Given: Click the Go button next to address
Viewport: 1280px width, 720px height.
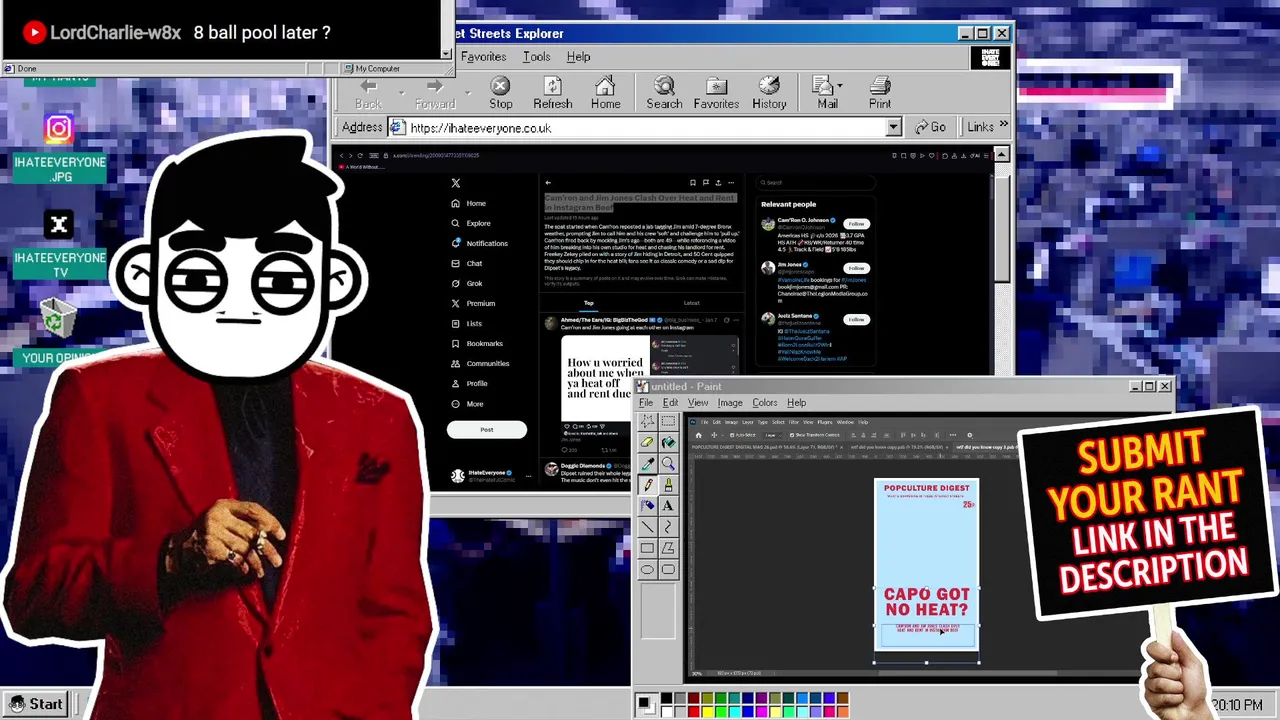Looking at the screenshot, I should [x=930, y=127].
